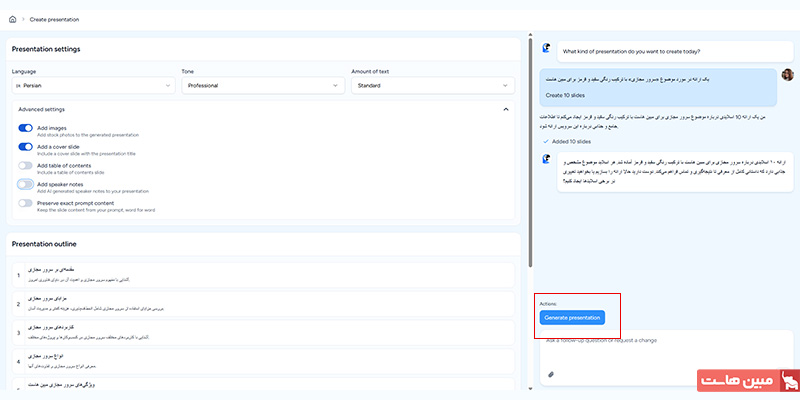Screen dimensions: 800x400
Task: Select outline slide 1 item
Action: (x=265, y=275)
